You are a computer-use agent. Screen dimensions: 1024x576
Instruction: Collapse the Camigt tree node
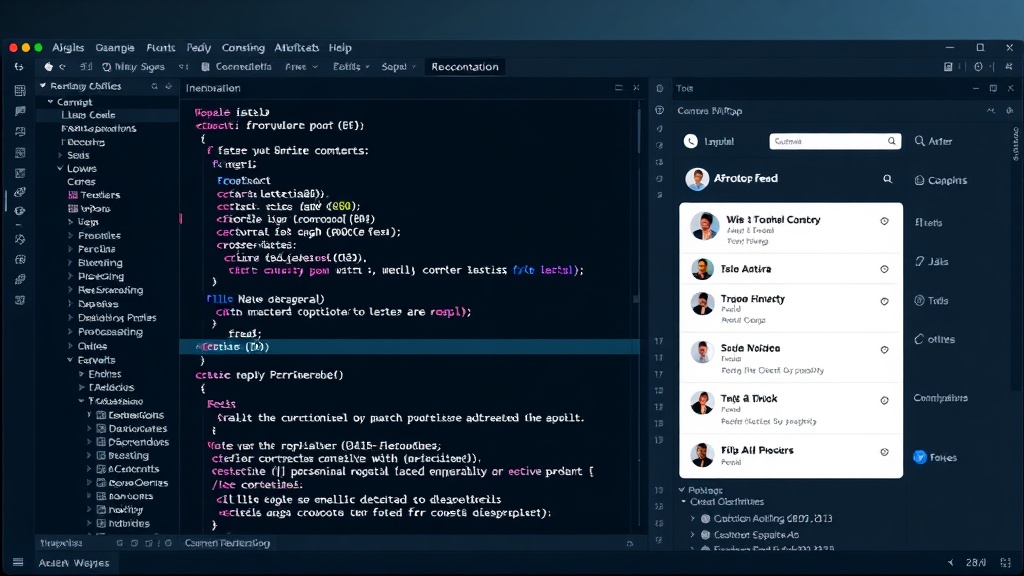(50, 102)
